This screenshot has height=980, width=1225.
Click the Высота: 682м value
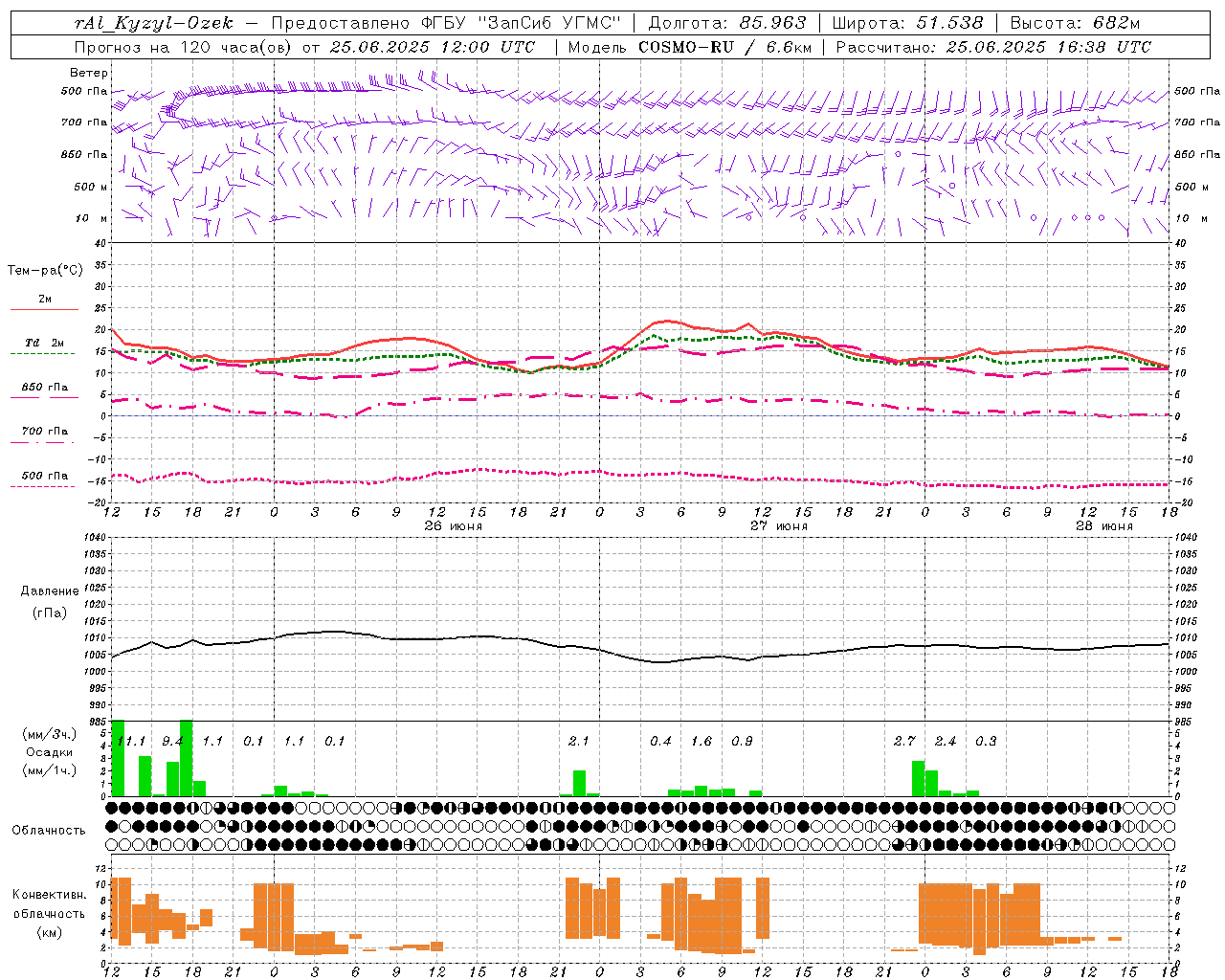1075,23
